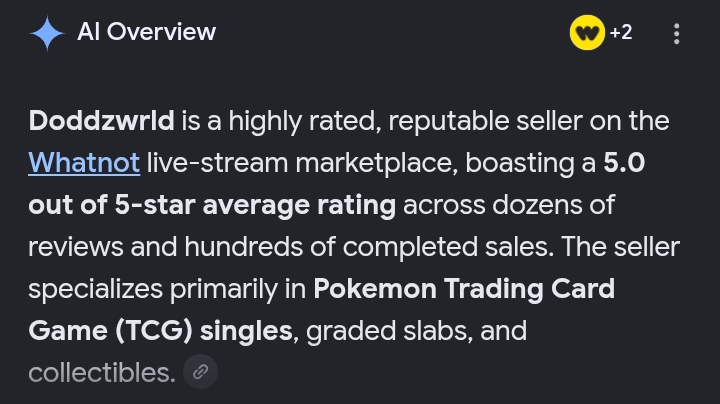Click the words highly rated

coord(305,121)
